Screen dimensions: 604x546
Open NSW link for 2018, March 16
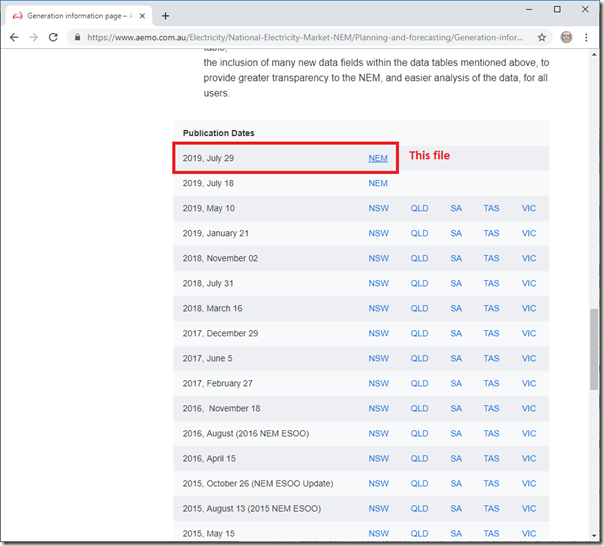click(x=379, y=309)
